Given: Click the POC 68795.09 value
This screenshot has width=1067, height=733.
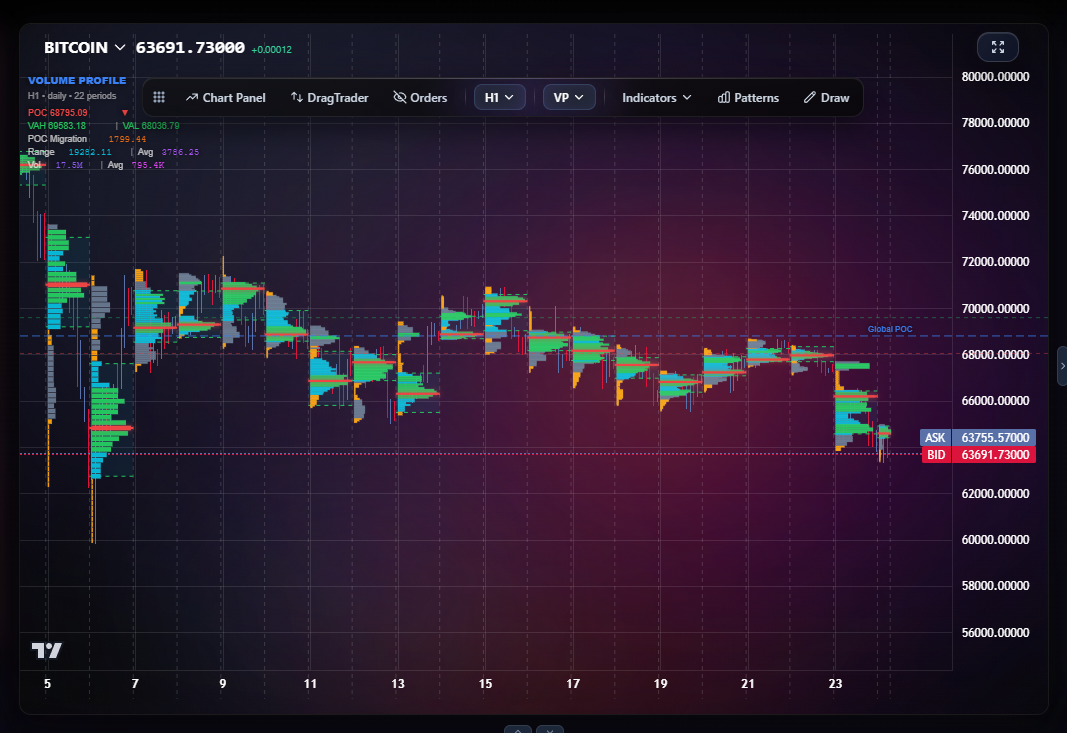Looking at the screenshot, I should [58, 112].
